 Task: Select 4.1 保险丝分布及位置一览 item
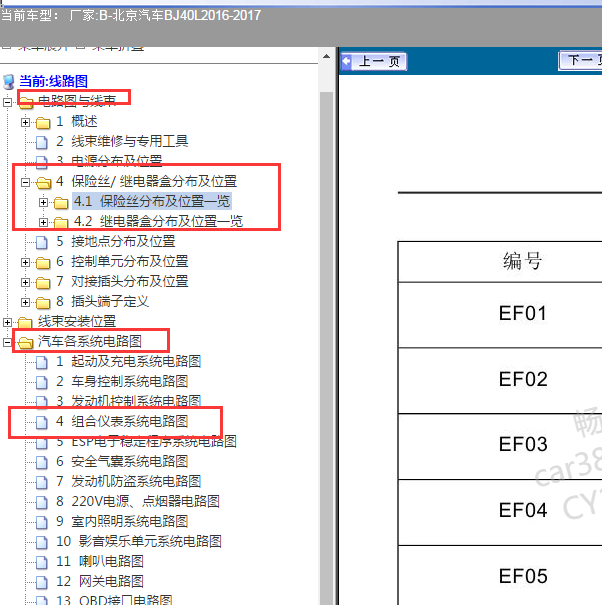point(152,201)
